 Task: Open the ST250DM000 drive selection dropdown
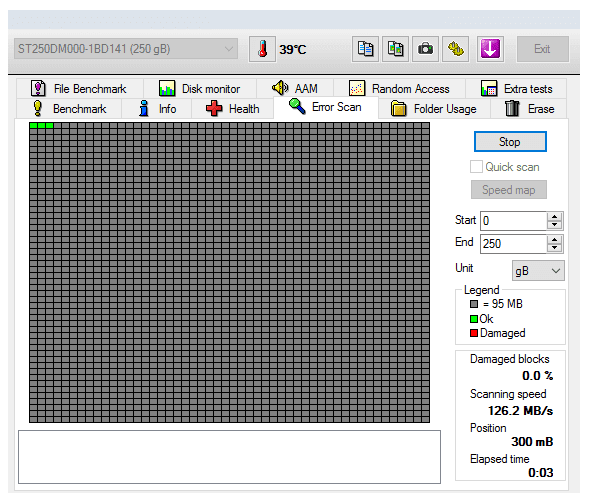(126, 49)
